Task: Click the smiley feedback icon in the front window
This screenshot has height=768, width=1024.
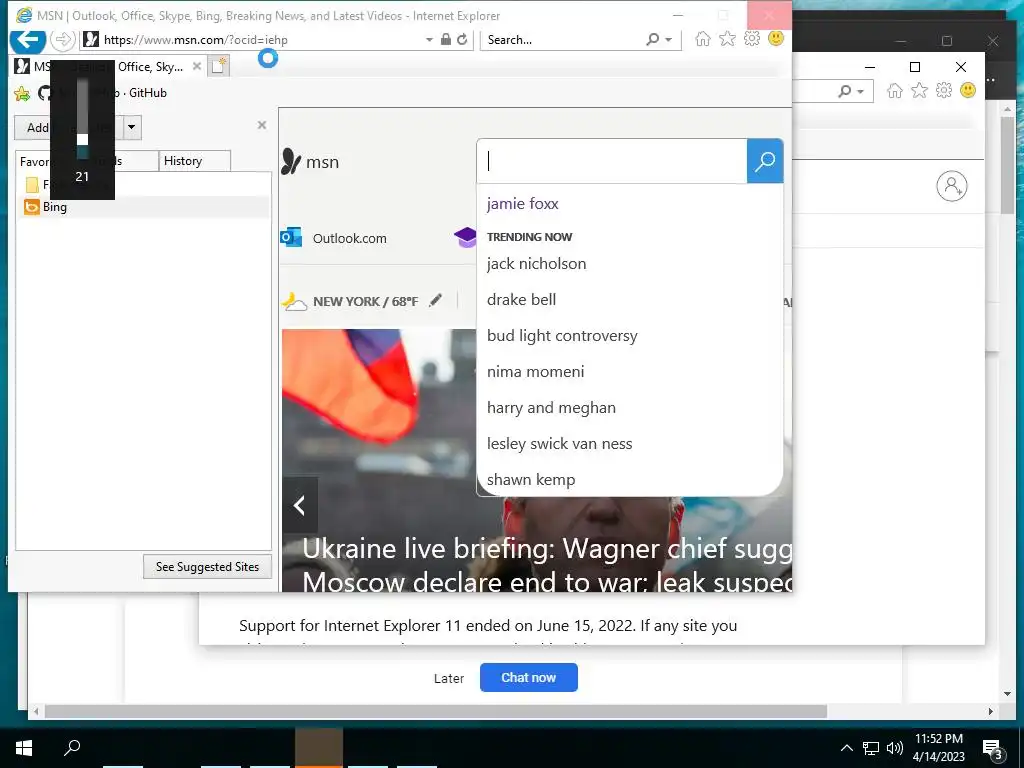Action: (x=776, y=39)
